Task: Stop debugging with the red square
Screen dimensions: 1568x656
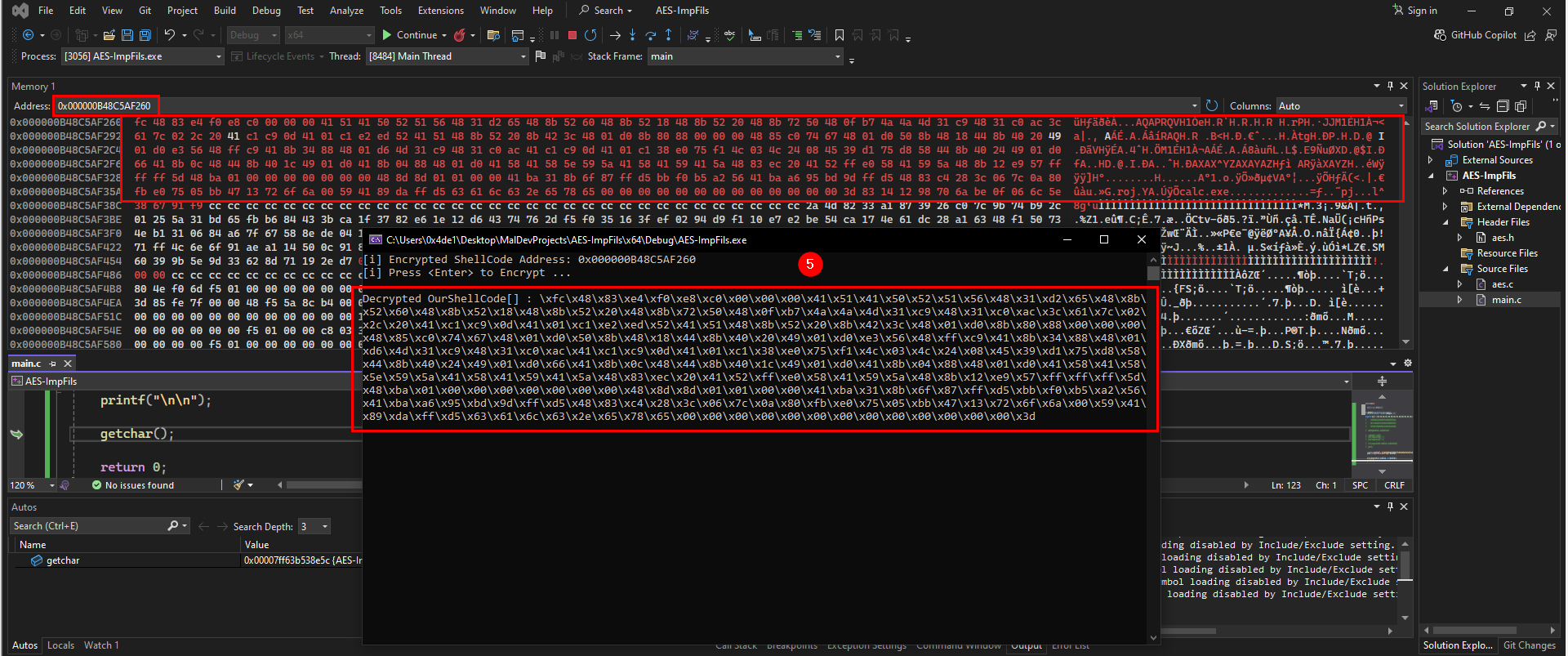Action: click(572, 35)
